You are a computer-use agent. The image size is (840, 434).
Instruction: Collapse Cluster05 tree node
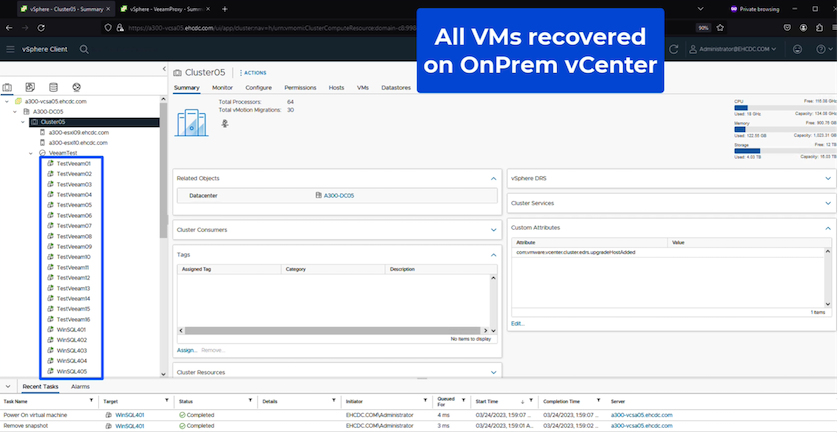pyautogui.click(x=23, y=122)
